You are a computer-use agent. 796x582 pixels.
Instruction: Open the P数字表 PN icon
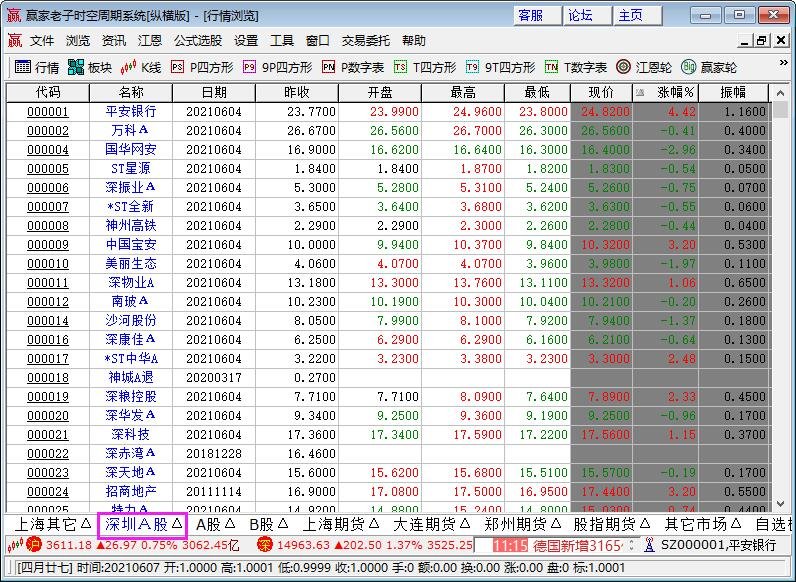pos(328,67)
